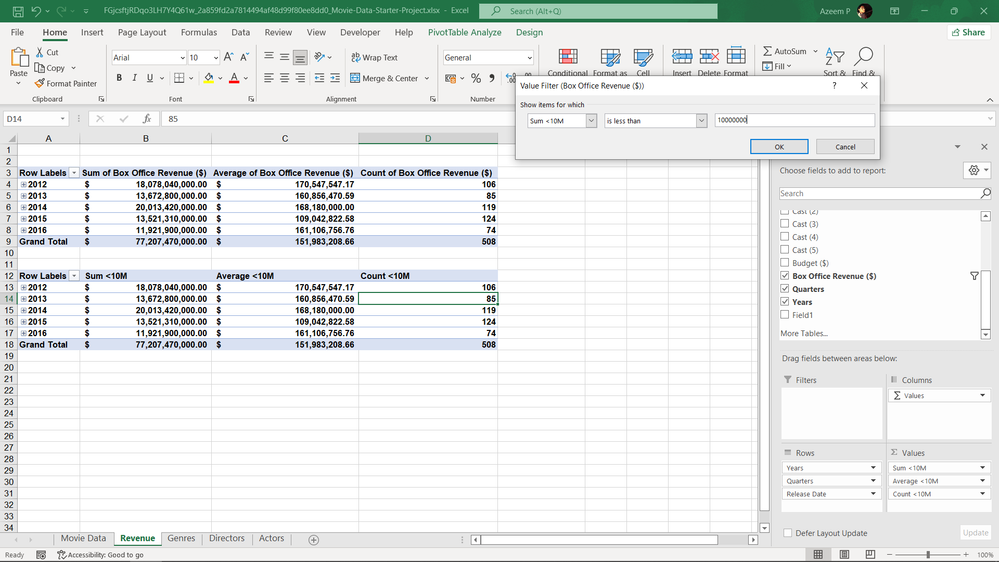Enable Defer Layout Update
Screen dimensions: 999x562
point(788,533)
